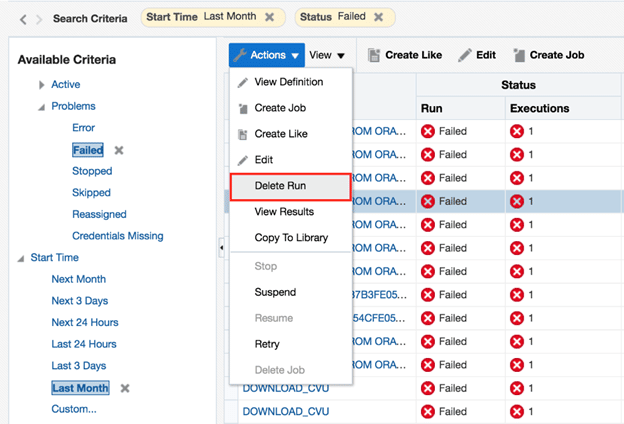Viewport: 624px width, 424px height.
Task: Click the forward navigation arrow
Action: coord(38,19)
